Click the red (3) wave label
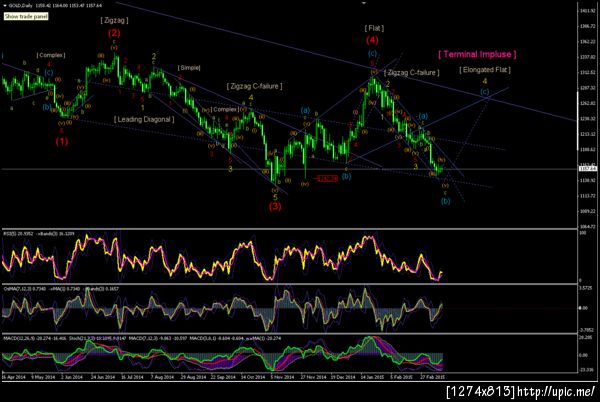This screenshot has height=402, width=600. coord(275,207)
